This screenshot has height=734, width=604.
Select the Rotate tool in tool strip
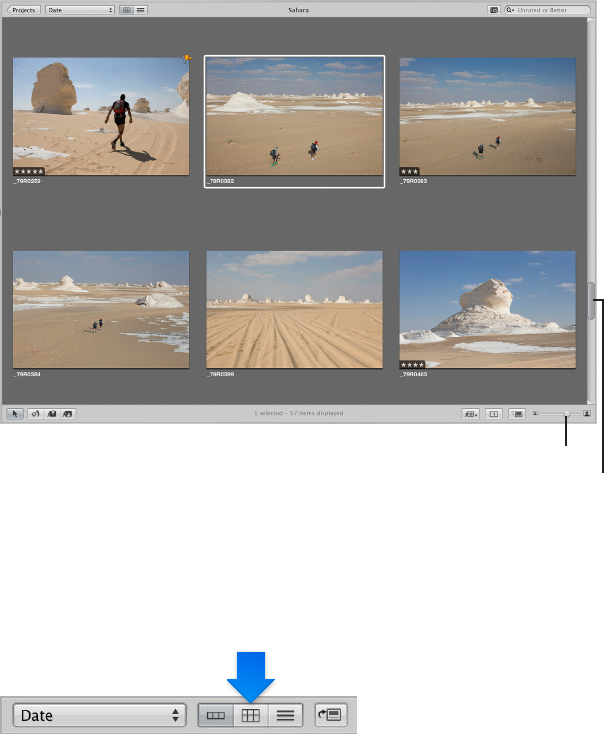[x=35, y=414]
